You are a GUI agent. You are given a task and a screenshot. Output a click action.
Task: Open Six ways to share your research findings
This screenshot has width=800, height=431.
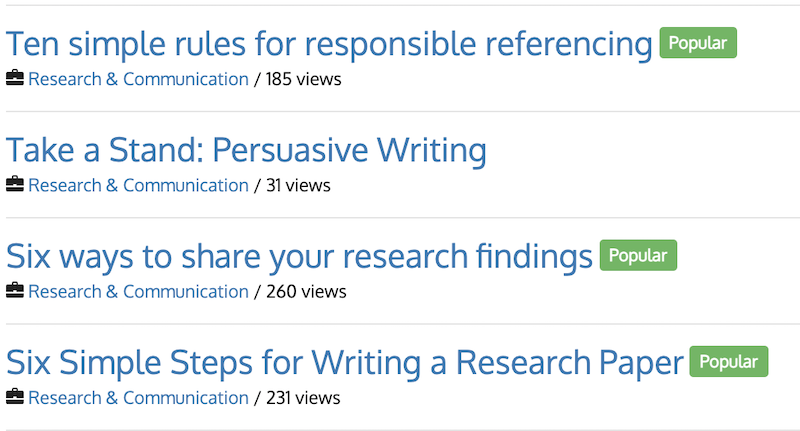[299, 257]
